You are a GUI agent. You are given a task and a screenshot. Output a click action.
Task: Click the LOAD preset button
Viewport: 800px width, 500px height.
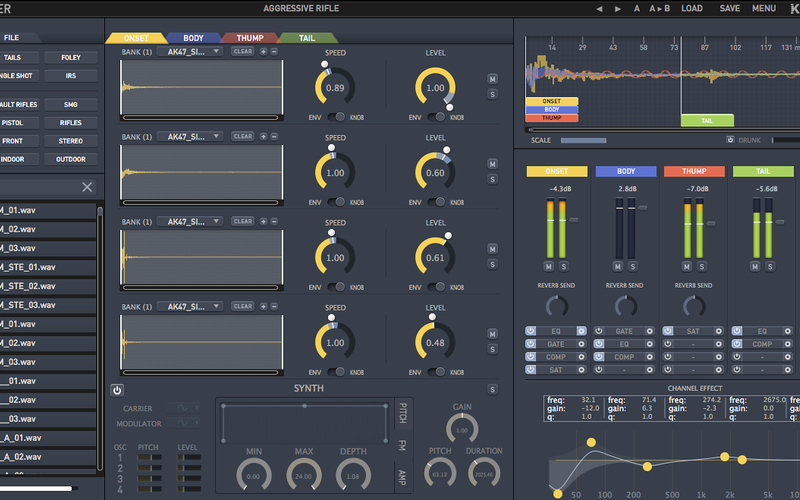[x=692, y=9]
